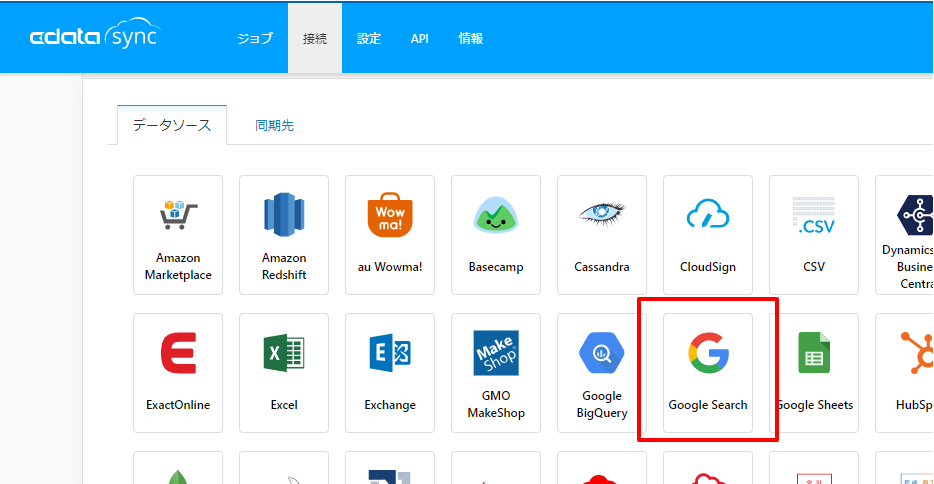
Task: Open the Amazon Marketplace connector
Action: point(178,235)
